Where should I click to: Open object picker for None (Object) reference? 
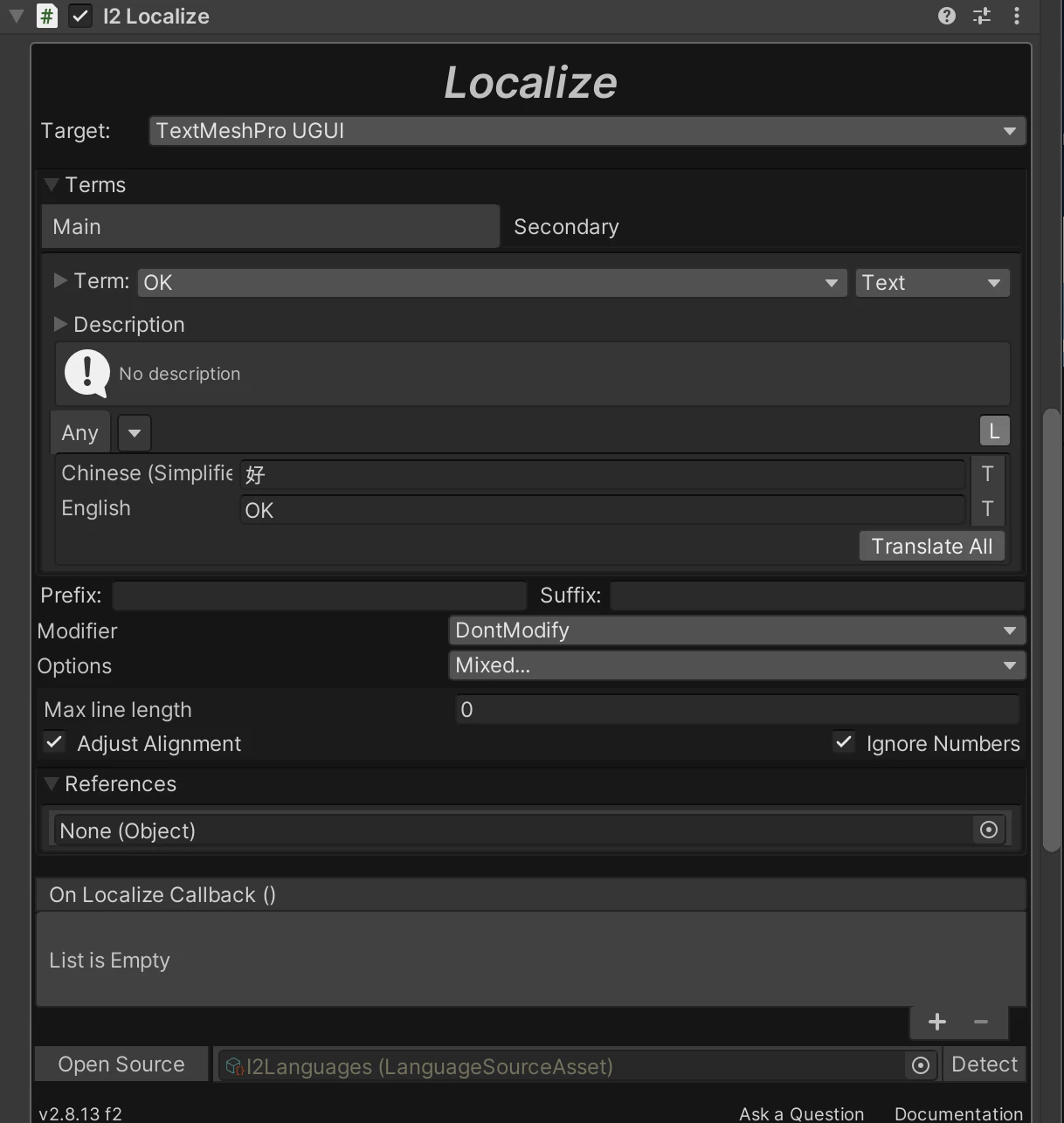tap(989, 830)
